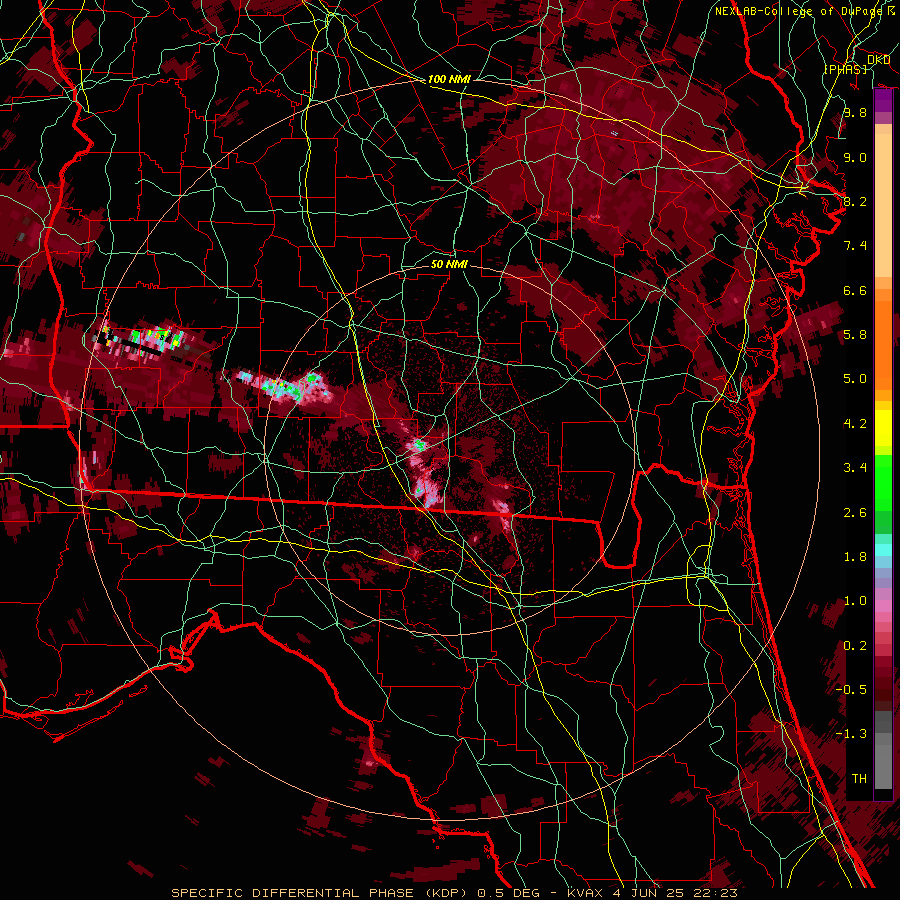900x900 pixels.
Task: Click the [PHAS] unit label
Action: (845, 69)
